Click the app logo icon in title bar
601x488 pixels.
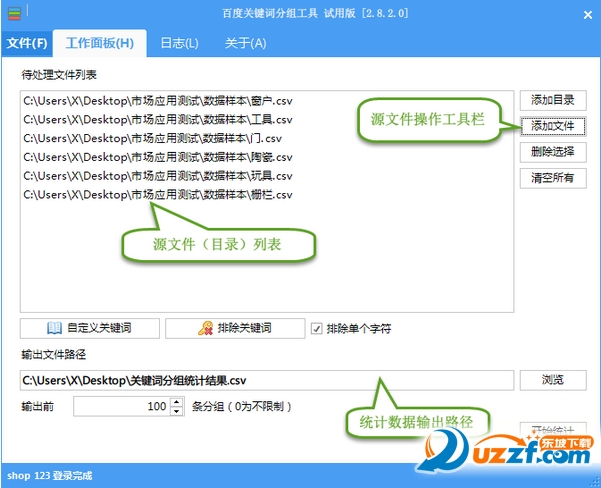[14, 13]
